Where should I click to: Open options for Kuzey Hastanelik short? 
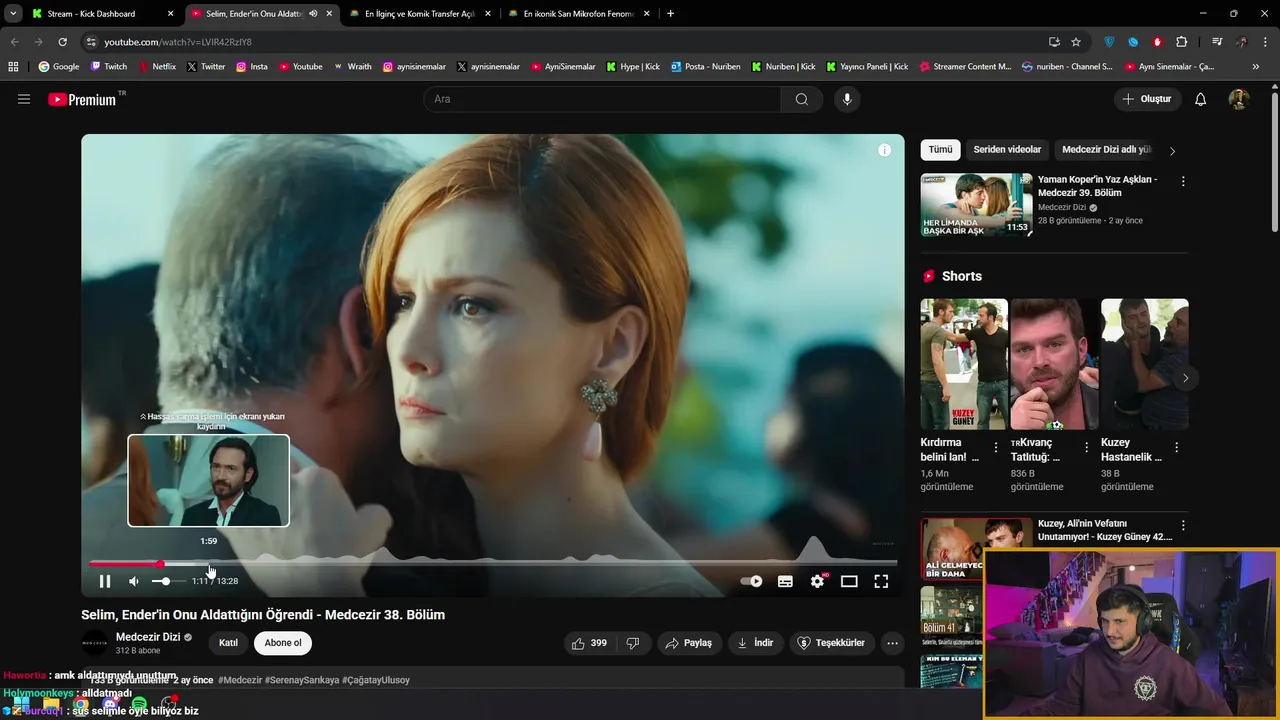pos(1176,448)
